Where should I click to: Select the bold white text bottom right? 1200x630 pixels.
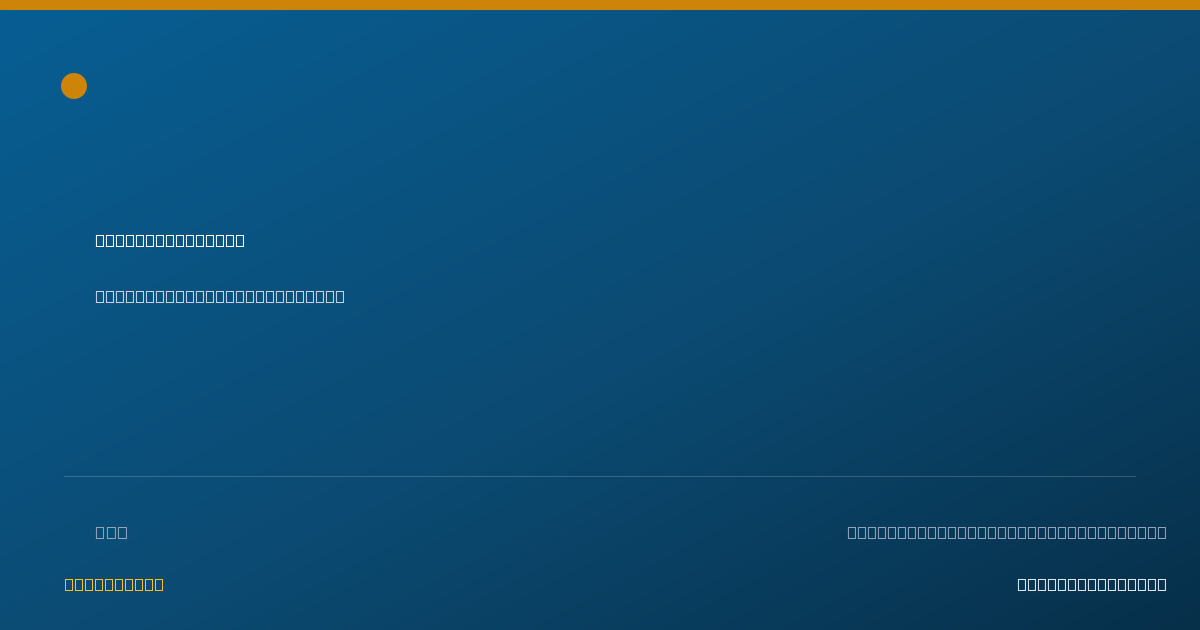[x=1092, y=584]
